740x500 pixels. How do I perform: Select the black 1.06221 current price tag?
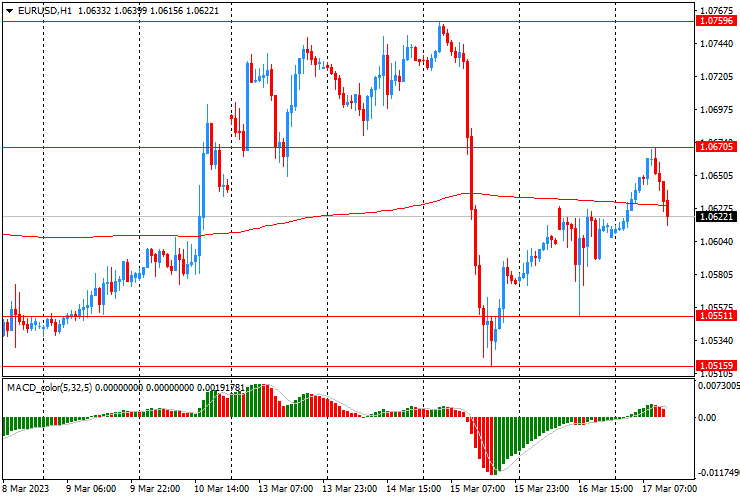point(716,217)
